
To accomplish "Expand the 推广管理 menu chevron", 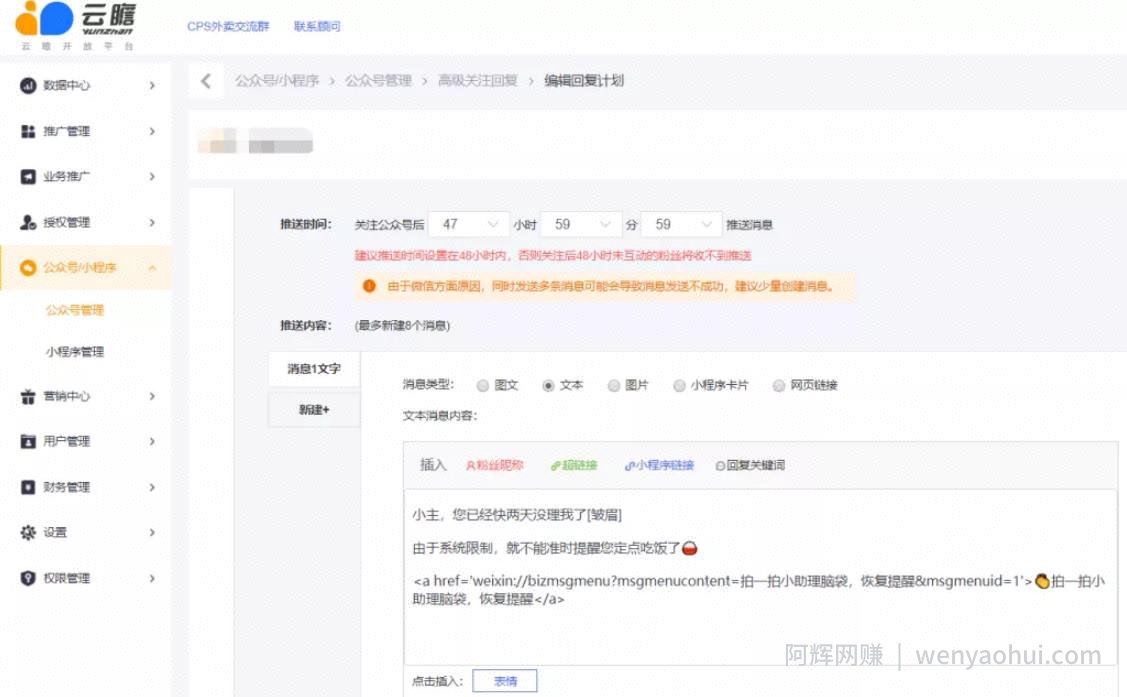I will click(152, 131).
